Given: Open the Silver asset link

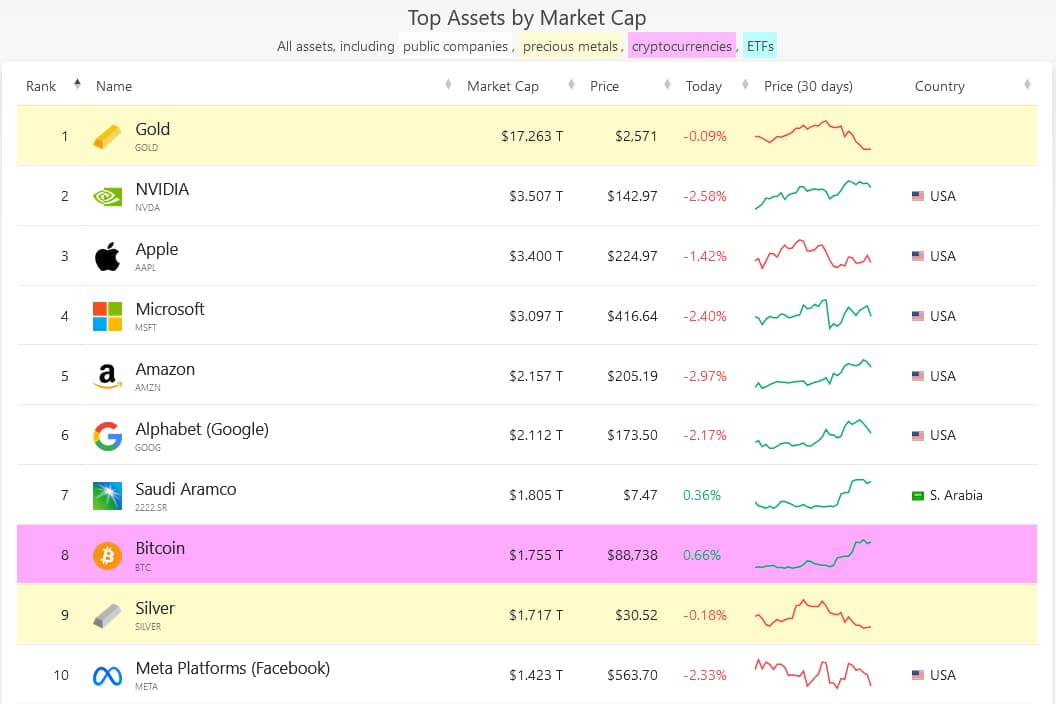Looking at the screenshot, I should pos(155,608).
